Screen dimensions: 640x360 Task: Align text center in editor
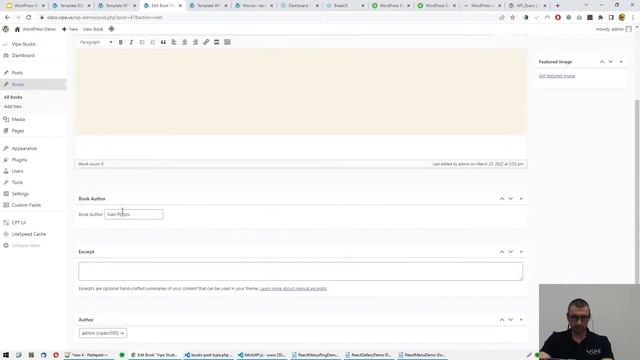point(184,42)
